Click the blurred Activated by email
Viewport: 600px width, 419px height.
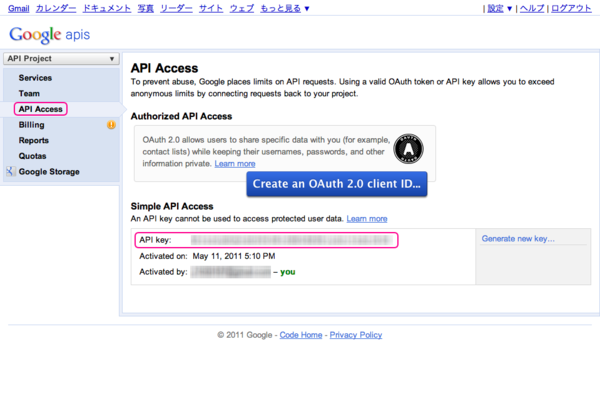coord(231,272)
